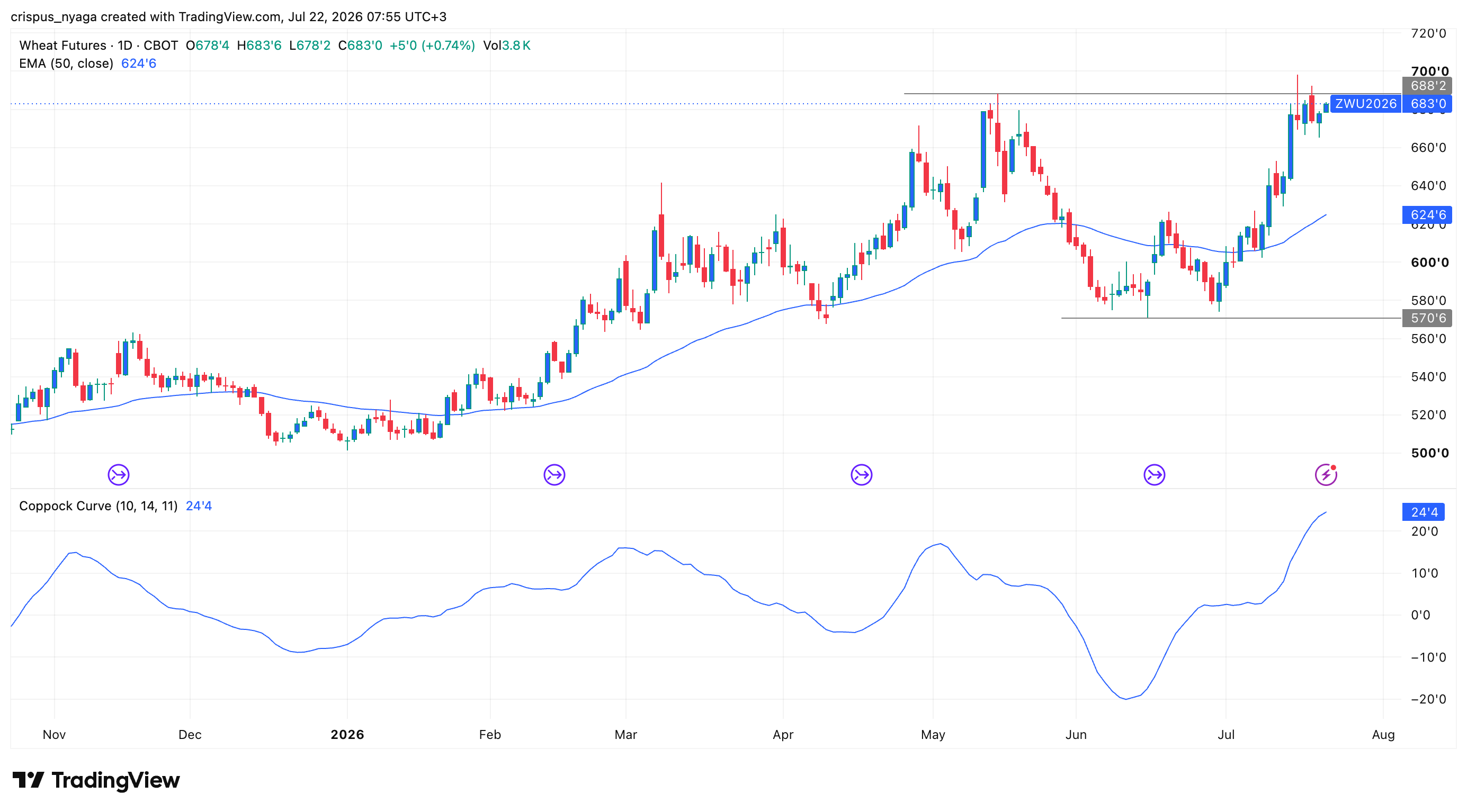
Task: Click the Apr label on time axis
Action: [x=783, y=735]
